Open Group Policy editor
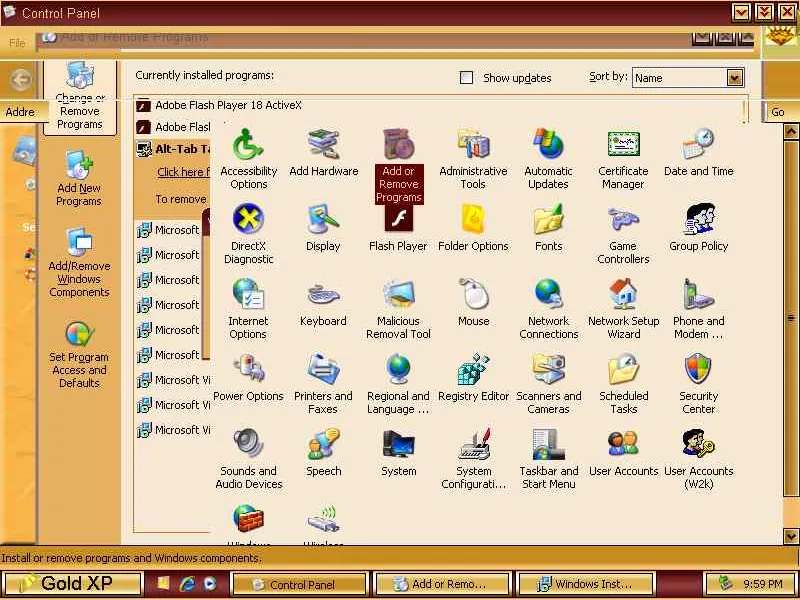800x600 pixels. [x=698, y=227]
